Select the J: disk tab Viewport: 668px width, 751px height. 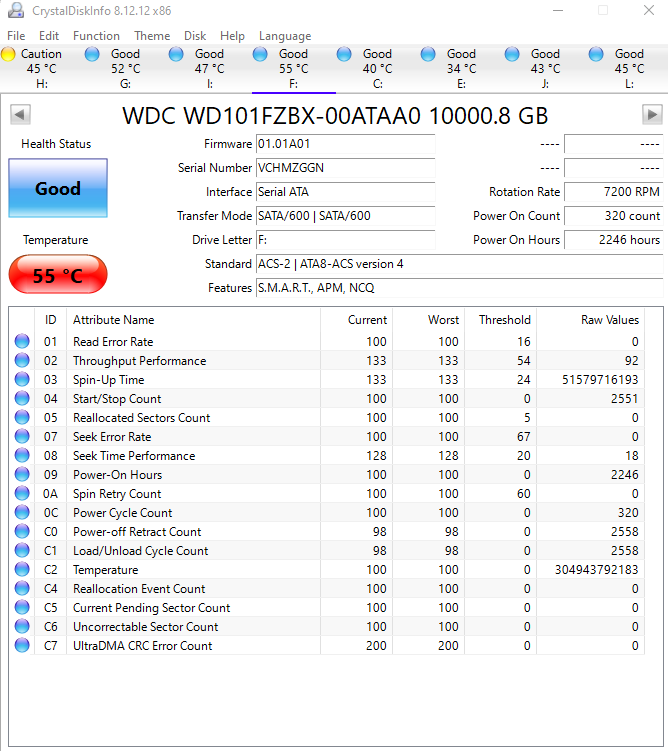tap(545, 68)
